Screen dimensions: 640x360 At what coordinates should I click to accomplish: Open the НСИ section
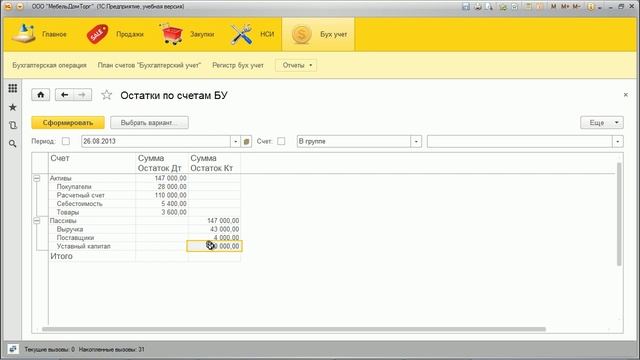[x=252, y=34]
